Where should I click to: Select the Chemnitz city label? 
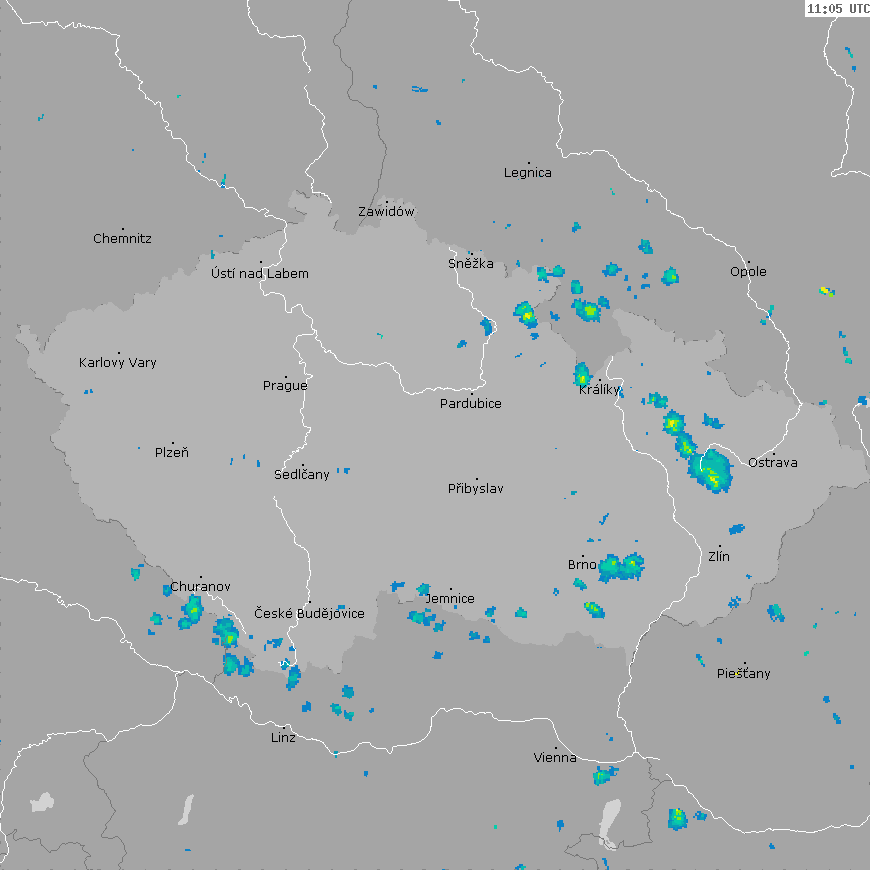pos(122,239)
